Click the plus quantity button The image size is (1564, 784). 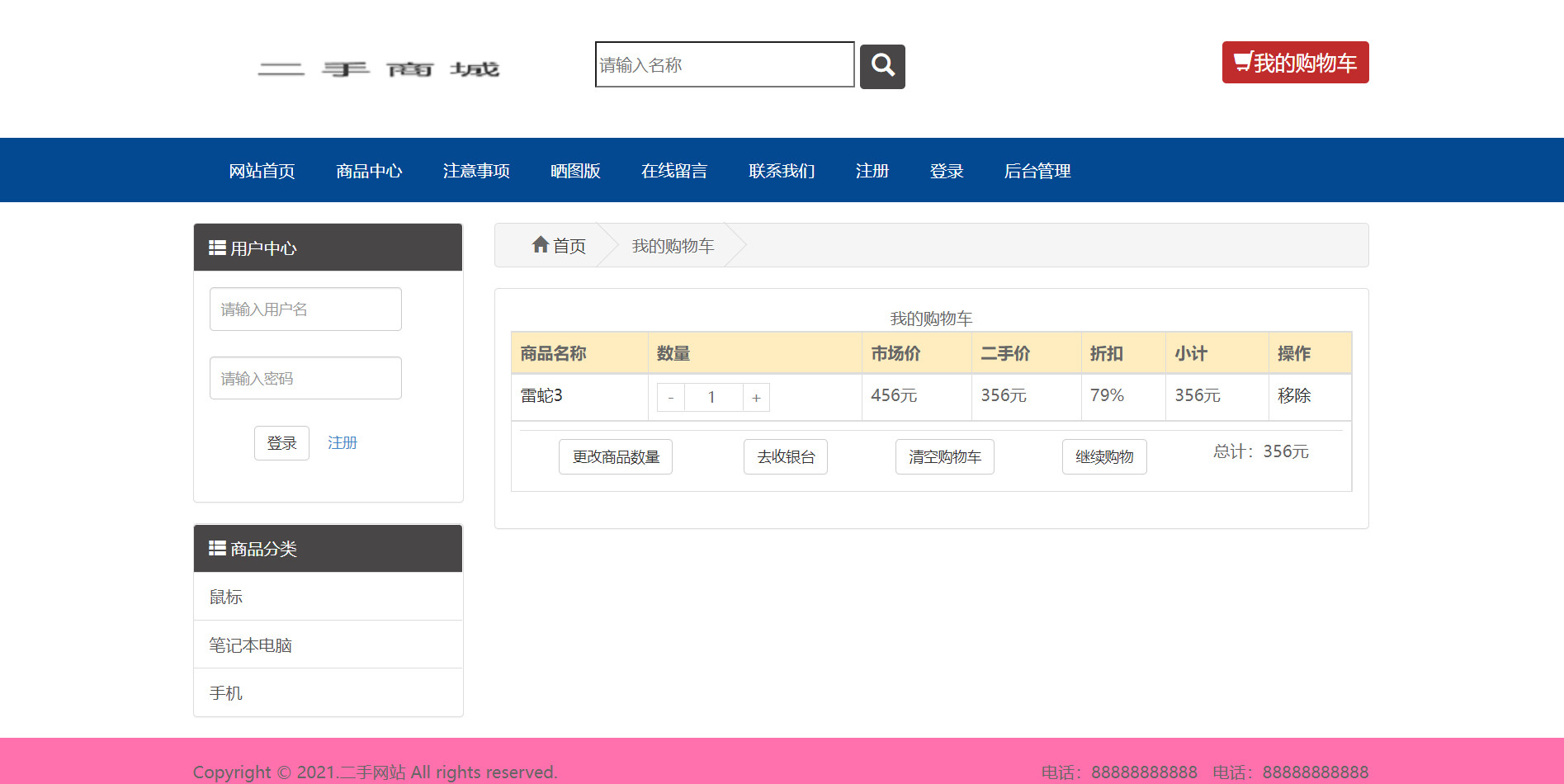pos(756,398)
